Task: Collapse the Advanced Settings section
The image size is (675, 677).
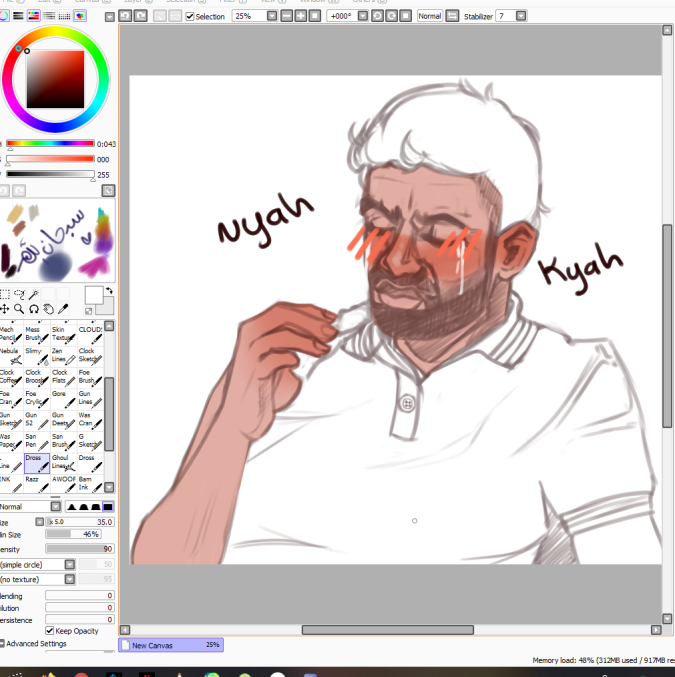Action: click(x=2, y=643)
